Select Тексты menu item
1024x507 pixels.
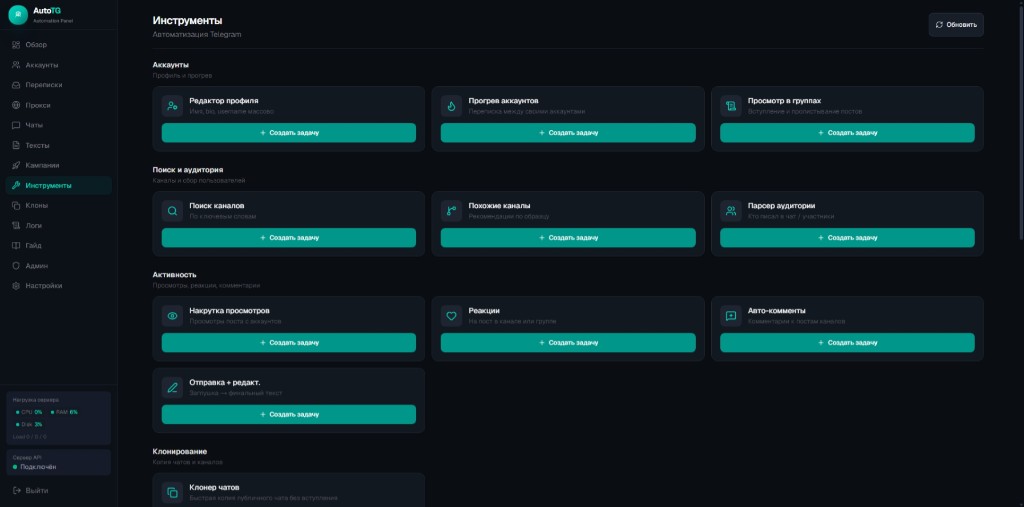tap(59, 146)
